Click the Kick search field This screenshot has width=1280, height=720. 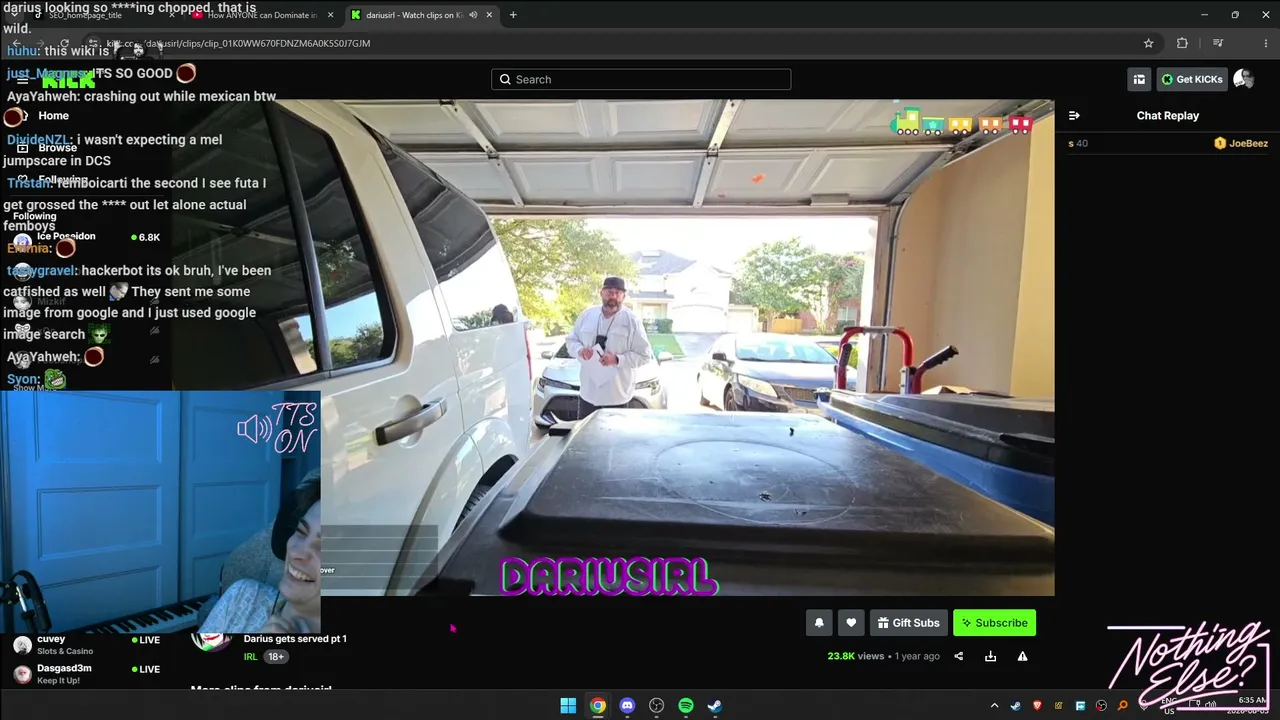[641, 79]
